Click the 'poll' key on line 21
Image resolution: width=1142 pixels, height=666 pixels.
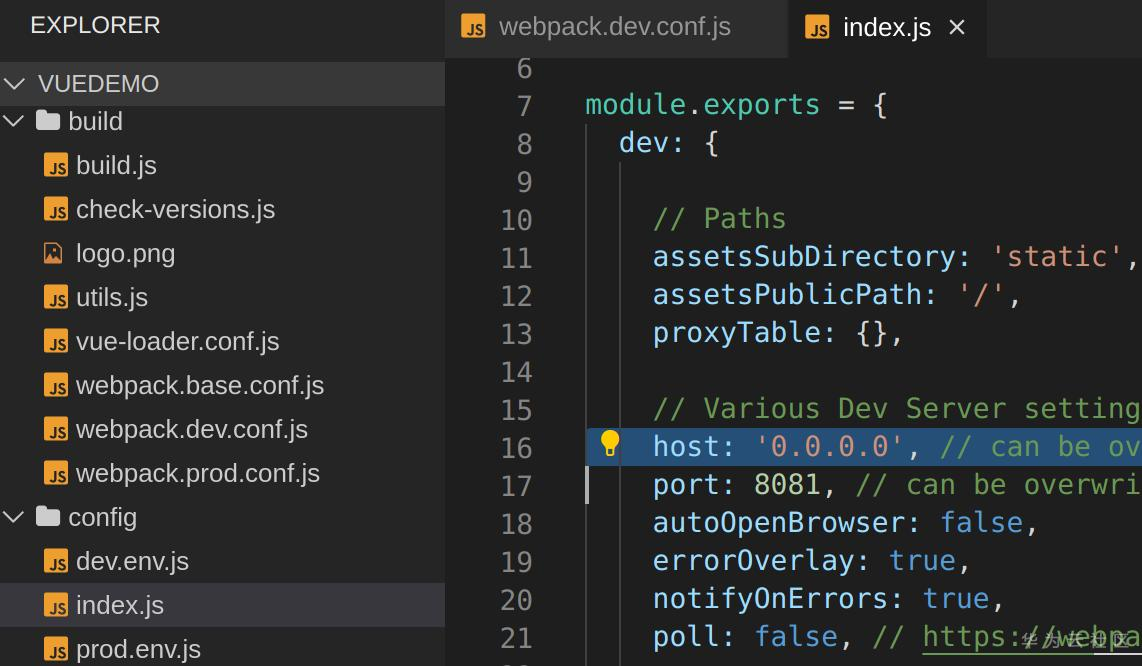(686, 636)
